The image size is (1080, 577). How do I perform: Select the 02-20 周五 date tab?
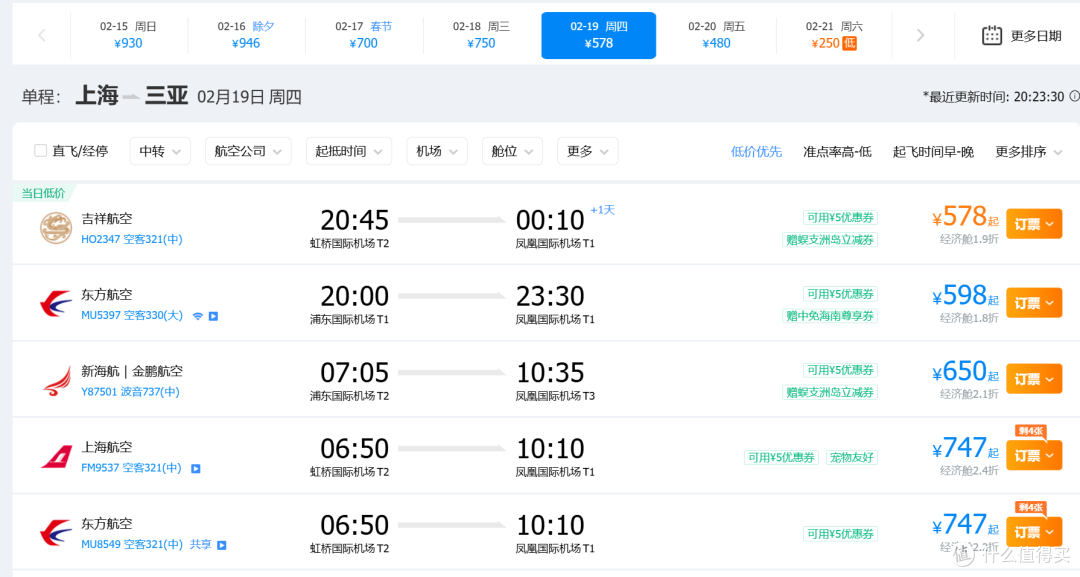716,35
